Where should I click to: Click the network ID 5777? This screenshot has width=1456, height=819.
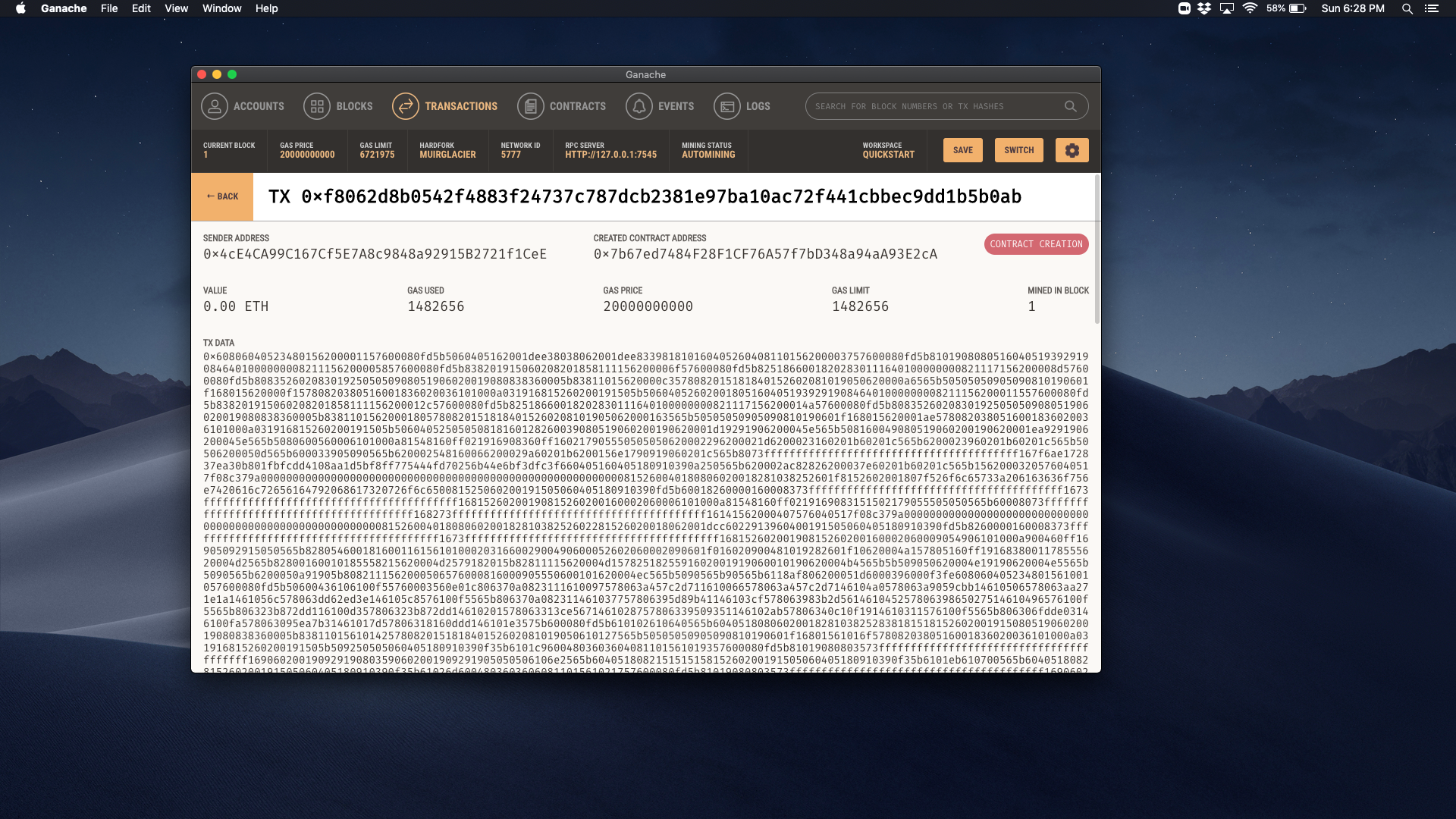click(510, 155)
